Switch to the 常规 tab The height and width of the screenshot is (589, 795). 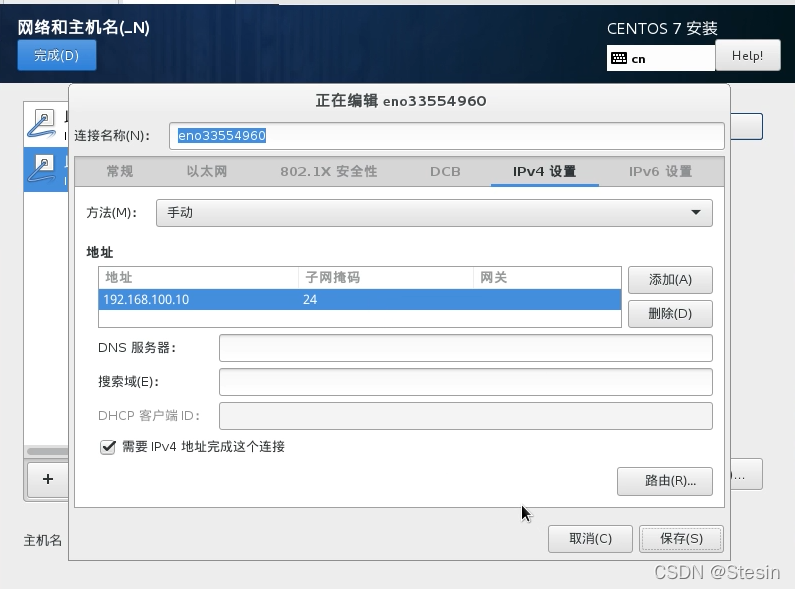(x=120, y=171)
